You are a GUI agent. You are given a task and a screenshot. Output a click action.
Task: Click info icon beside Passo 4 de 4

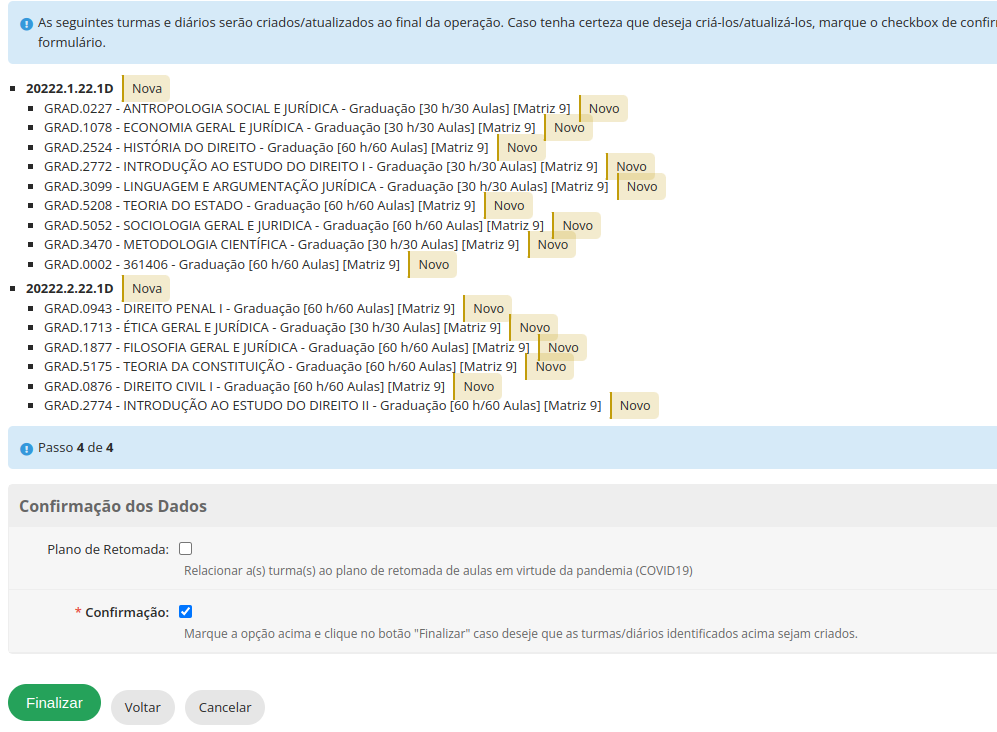[26, 449]
